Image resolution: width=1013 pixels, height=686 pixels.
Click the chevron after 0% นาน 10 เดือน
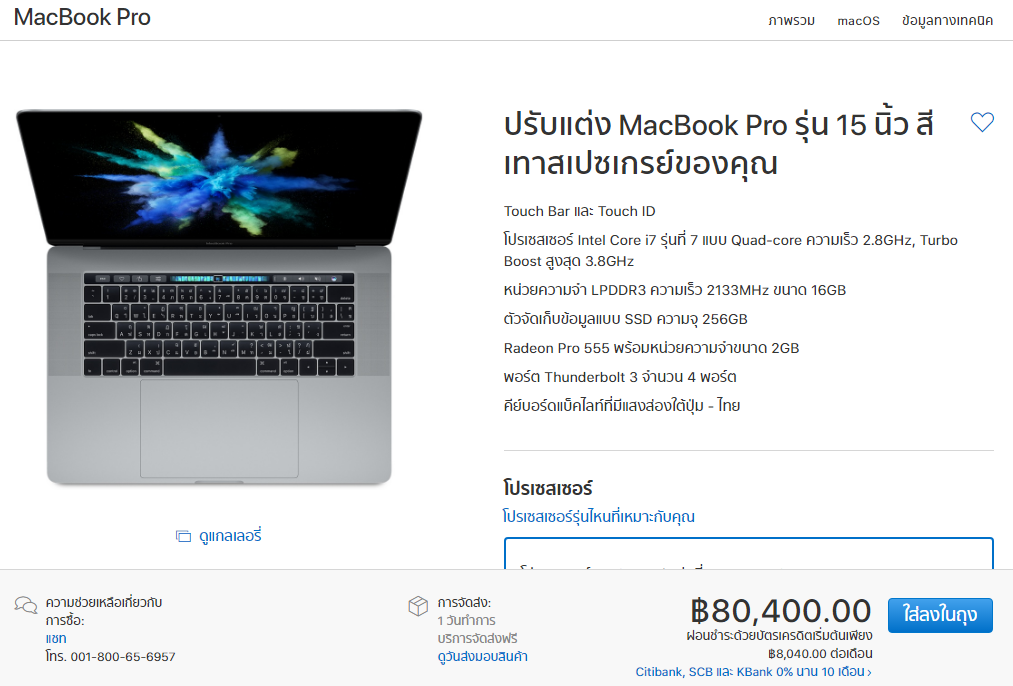pyautogui.click(x=869, y=673)
